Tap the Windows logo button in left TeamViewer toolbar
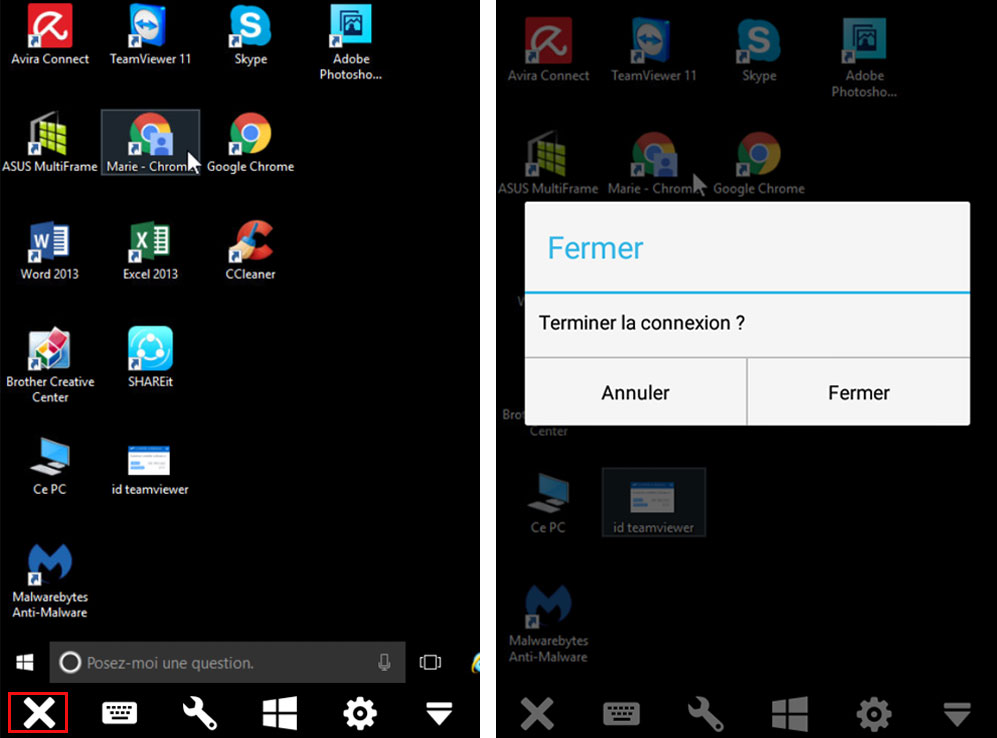Screen dimensions: 997x738 pyautogui.click(x=280, y=713)
